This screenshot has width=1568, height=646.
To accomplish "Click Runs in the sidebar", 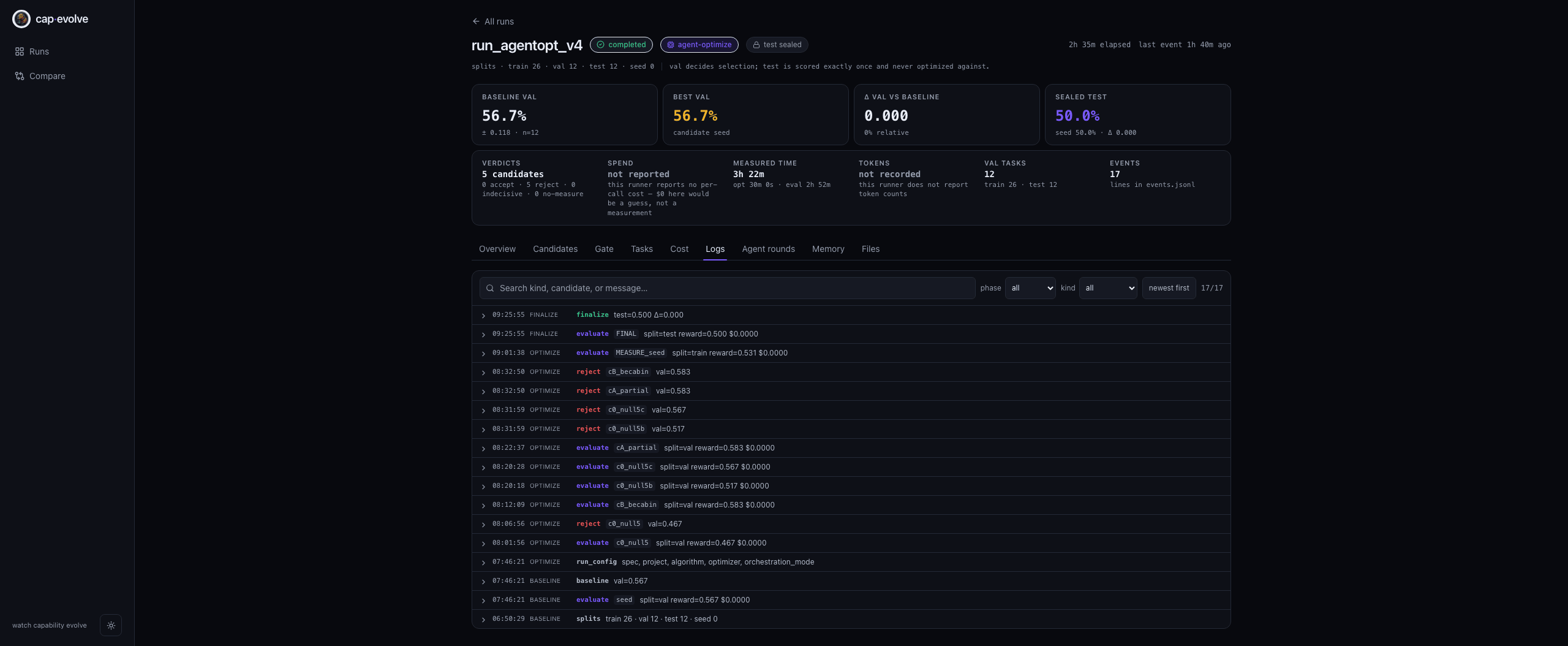I will (39, 51).
